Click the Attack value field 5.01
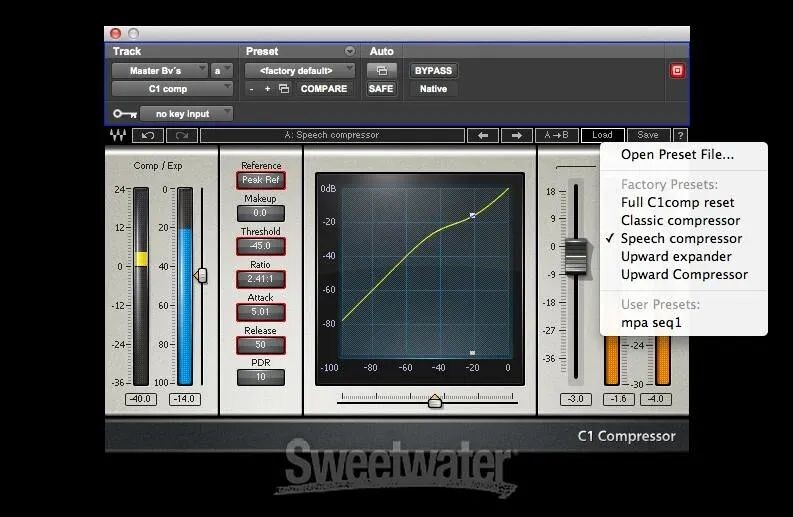 260,312
